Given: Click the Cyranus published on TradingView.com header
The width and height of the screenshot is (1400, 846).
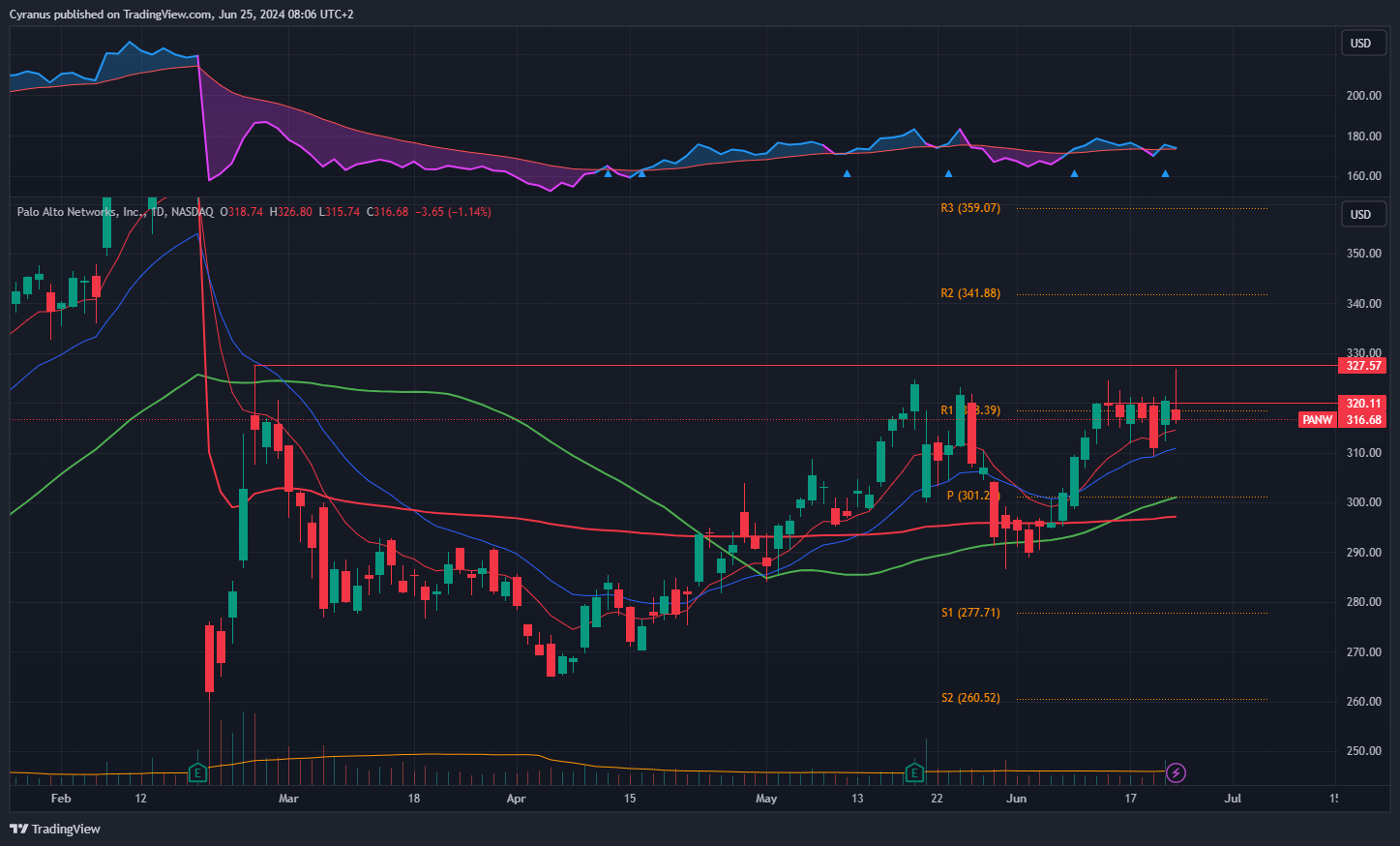Looking at the screenshot, I should (182, 15).
